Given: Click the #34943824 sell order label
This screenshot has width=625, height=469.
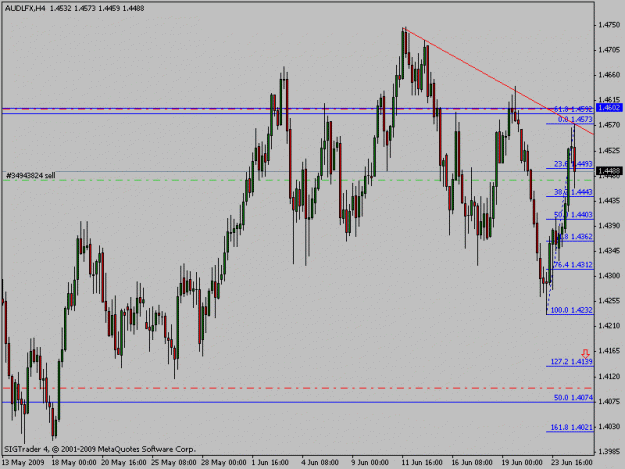Looking at the screenshot, I should point(31,175).
